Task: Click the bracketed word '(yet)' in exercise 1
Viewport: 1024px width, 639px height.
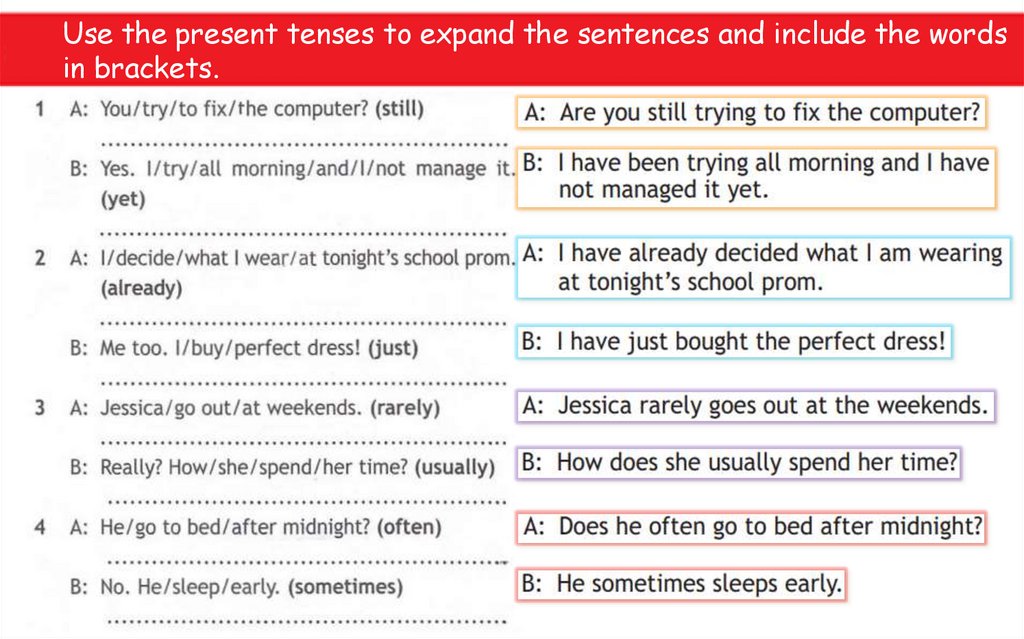Action: 123,199
